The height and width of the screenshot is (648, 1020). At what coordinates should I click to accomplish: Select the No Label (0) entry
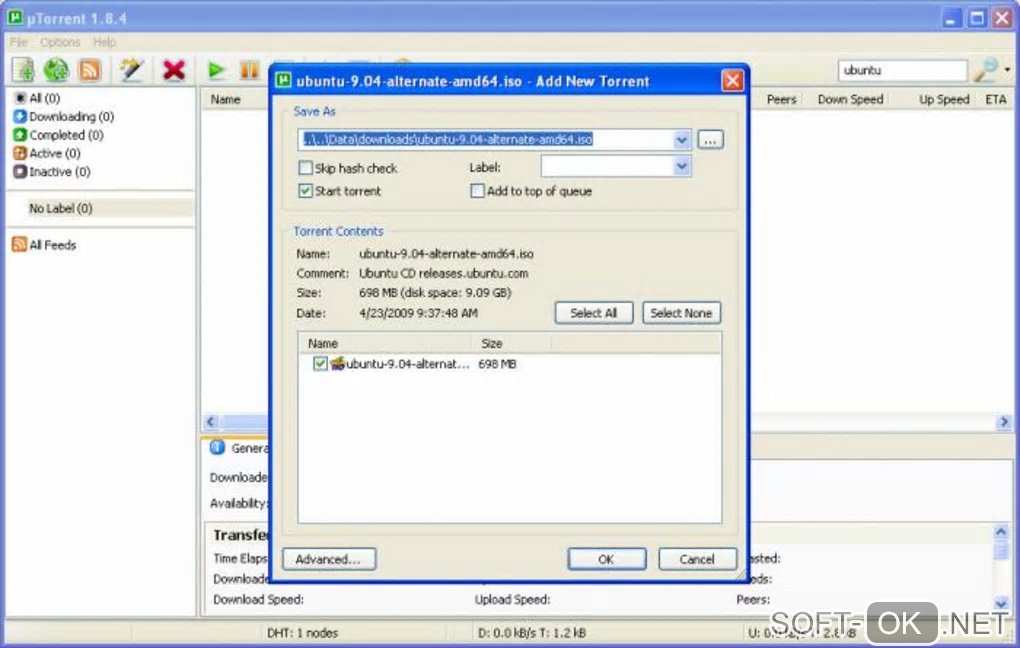[60, 208]
